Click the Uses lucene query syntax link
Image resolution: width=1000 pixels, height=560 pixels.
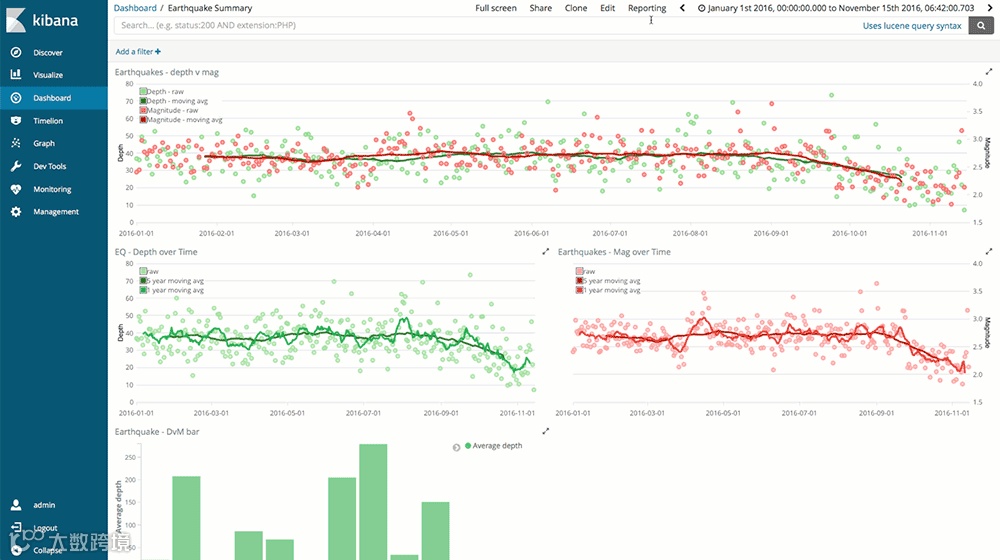[x=912, y=26]
